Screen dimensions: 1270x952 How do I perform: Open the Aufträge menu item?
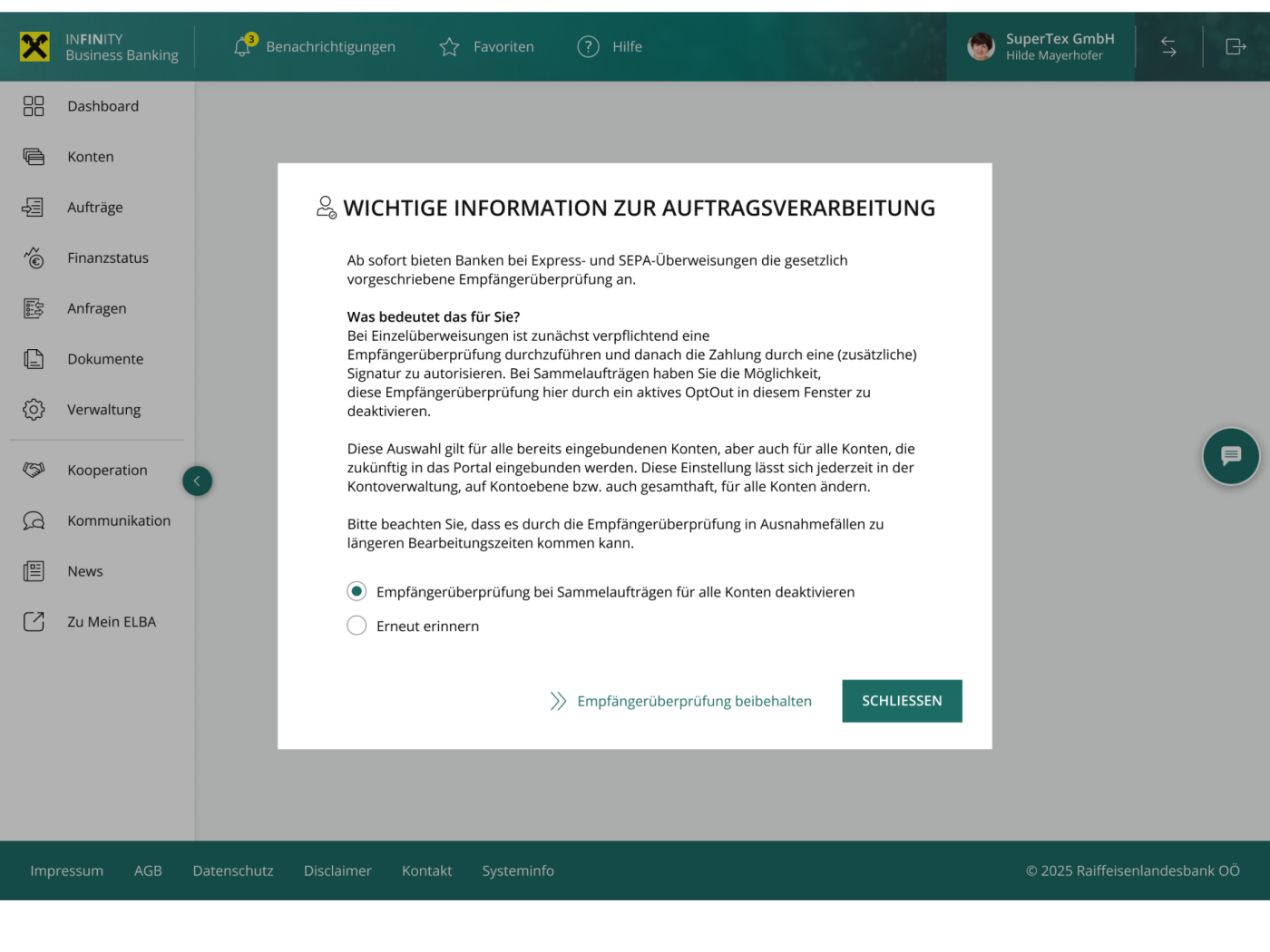tap(94, 208)
